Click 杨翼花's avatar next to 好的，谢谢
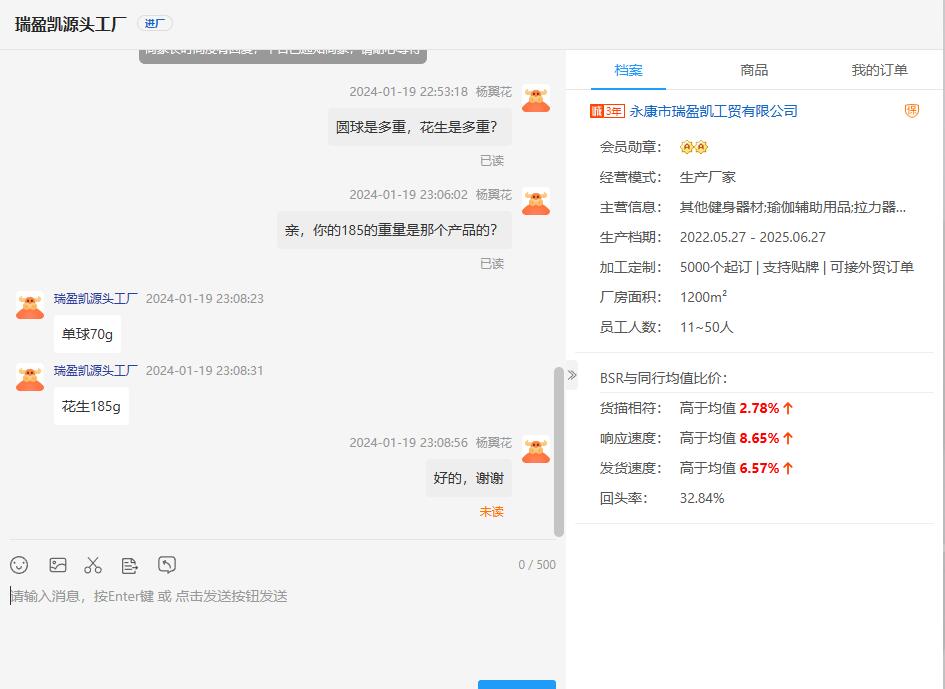The height and width of the screenshot is (689, 945). 536,449
